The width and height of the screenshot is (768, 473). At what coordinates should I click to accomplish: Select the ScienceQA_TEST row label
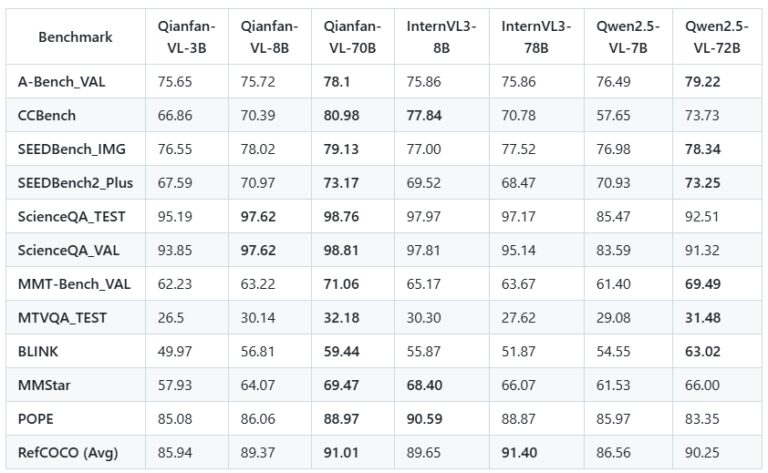[68, 216]
